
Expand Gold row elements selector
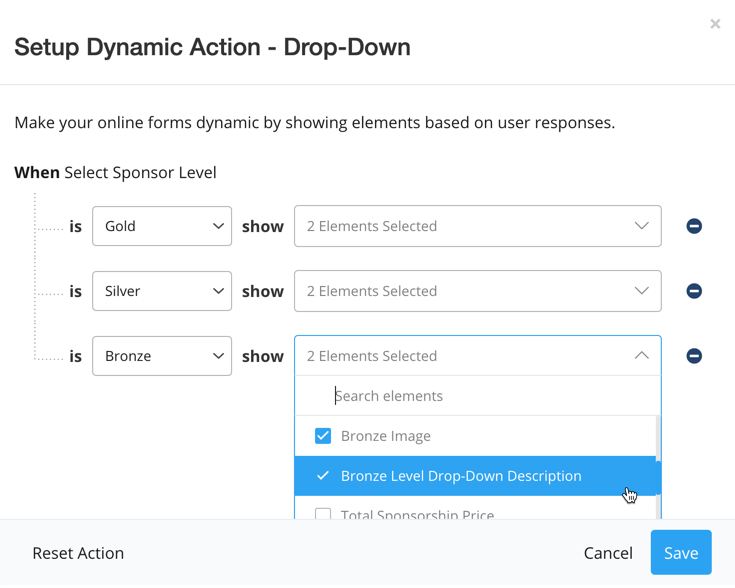(478, 226)
